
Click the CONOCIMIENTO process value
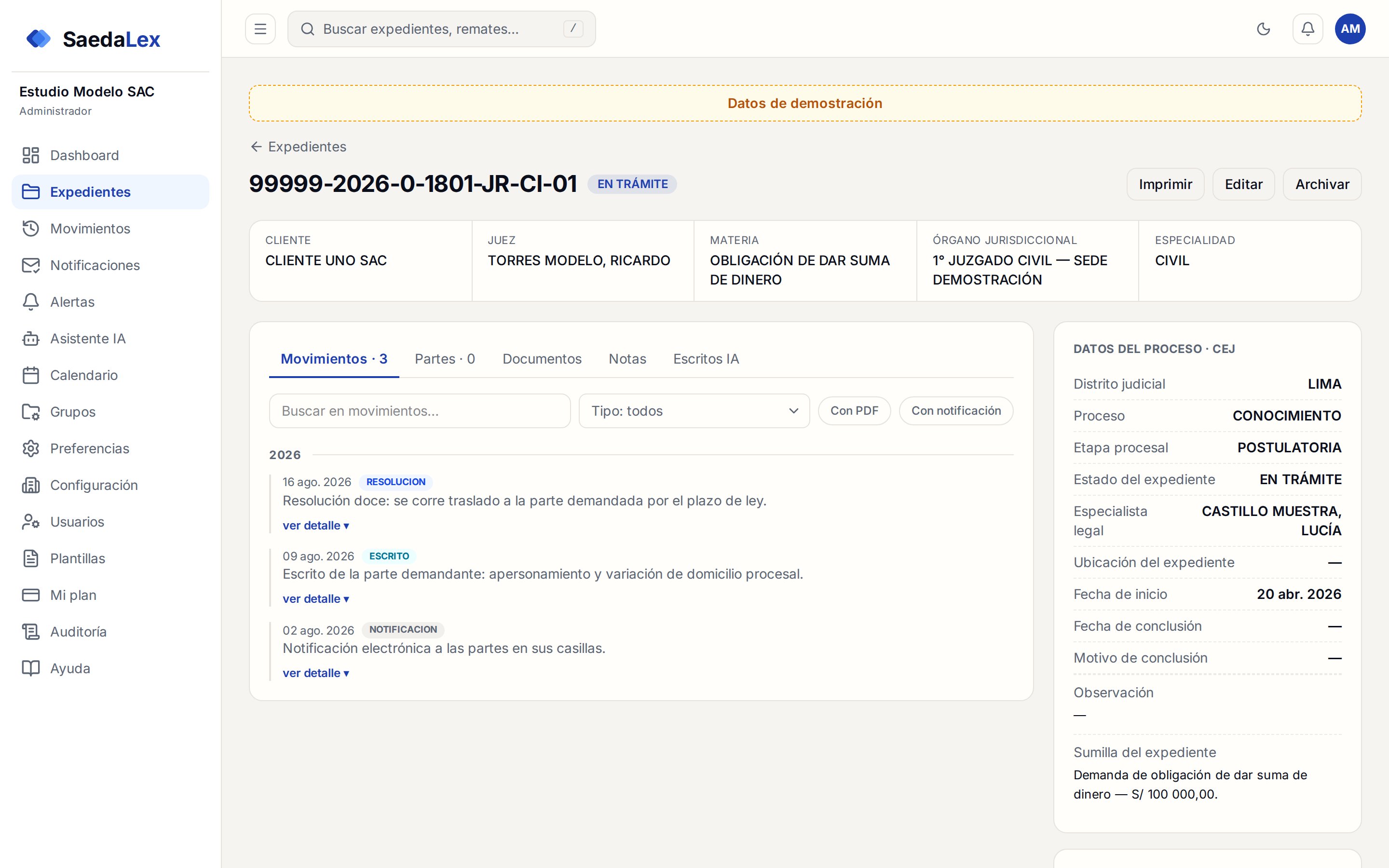1287,416
